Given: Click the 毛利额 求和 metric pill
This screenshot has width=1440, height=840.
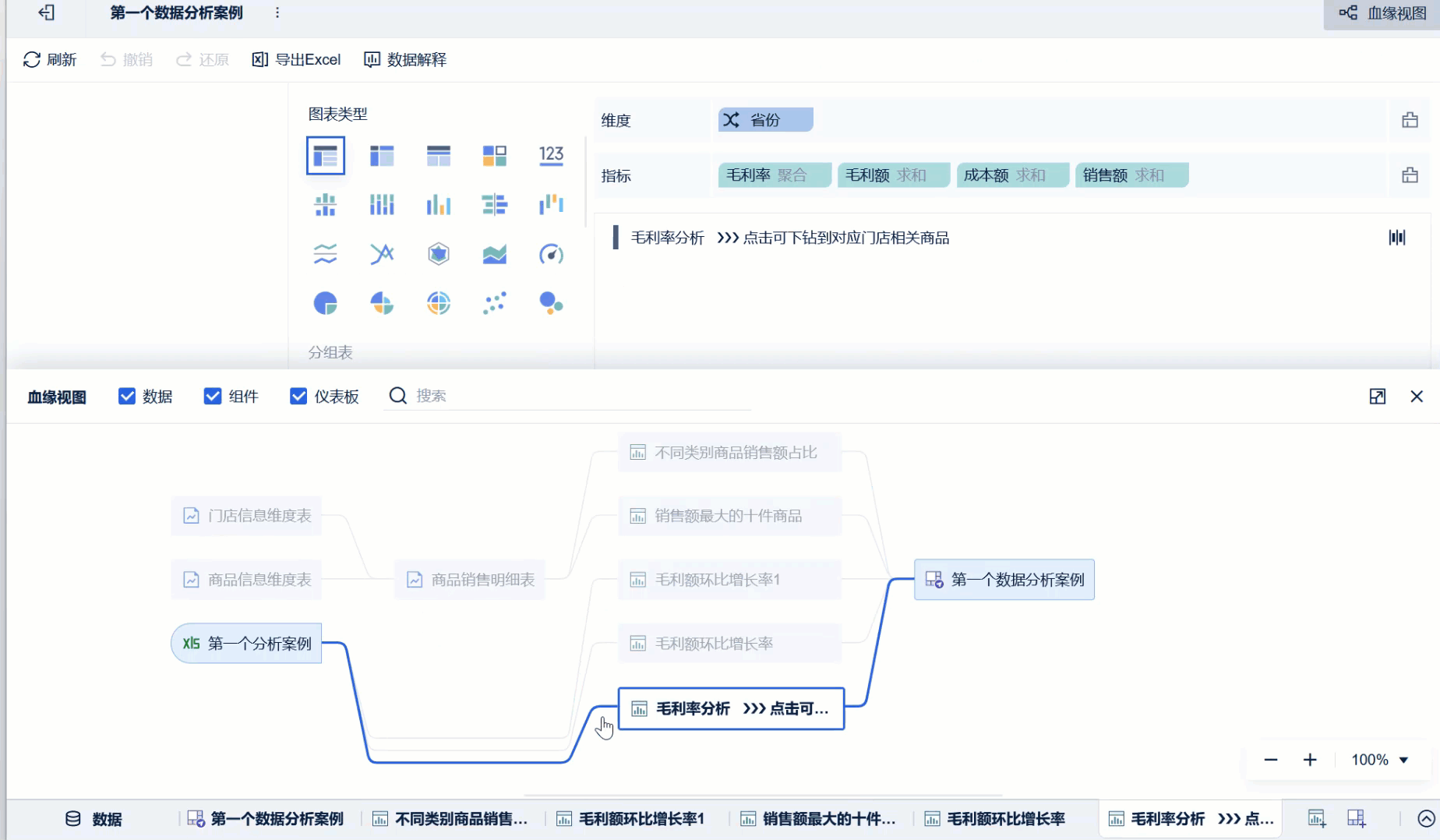Looking at the screenshot, I should [x=894, y=175].
